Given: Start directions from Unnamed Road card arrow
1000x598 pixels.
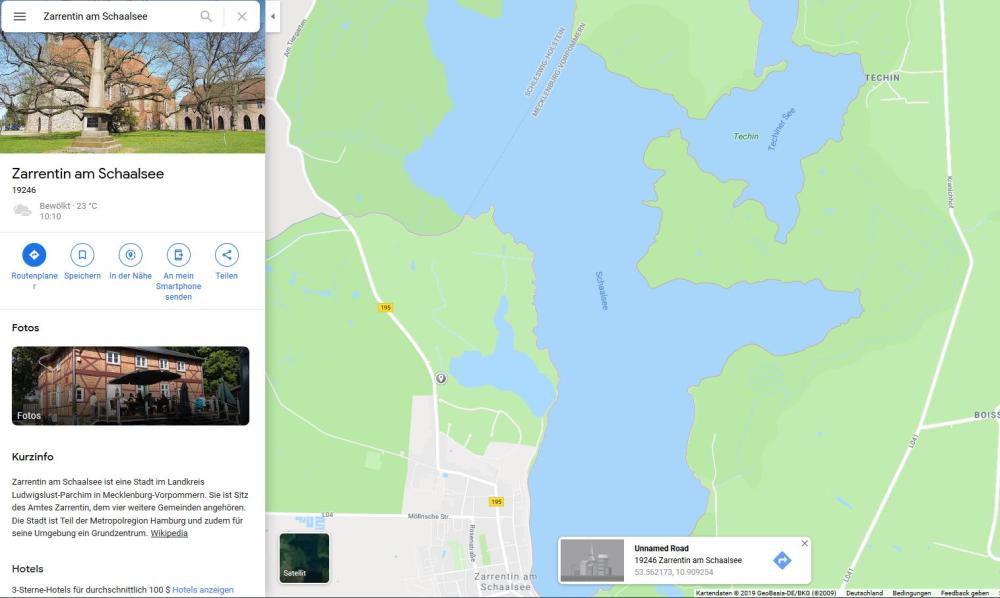Looking at the screenshot, I should pos(782,560).
